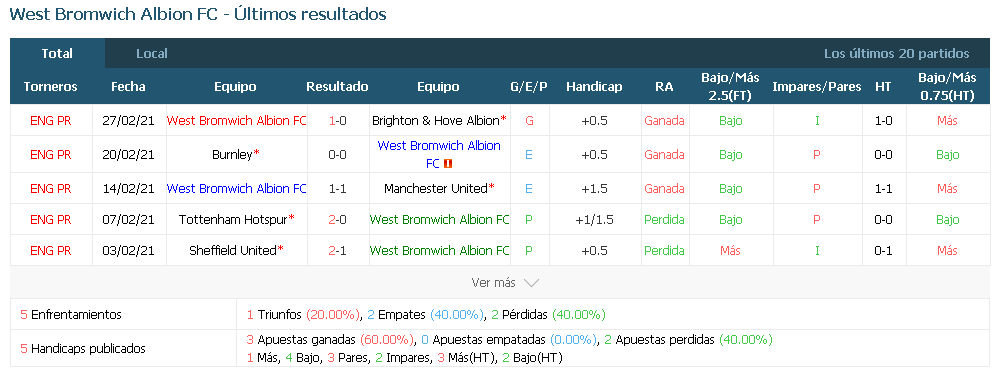Select the Total tab
This screenshot has height=374, width=1000.
pyautogui.click(x=57, y=54)
